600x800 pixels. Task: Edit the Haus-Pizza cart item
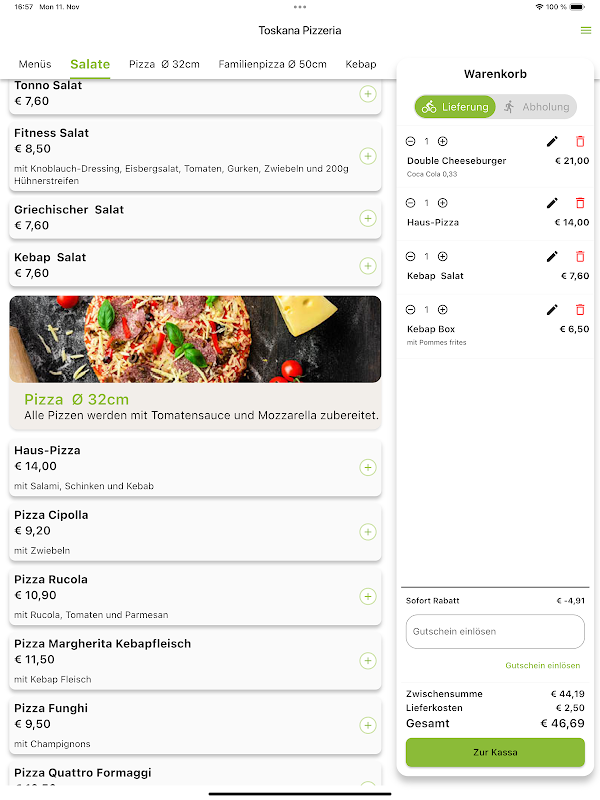(x=552, y=203)
